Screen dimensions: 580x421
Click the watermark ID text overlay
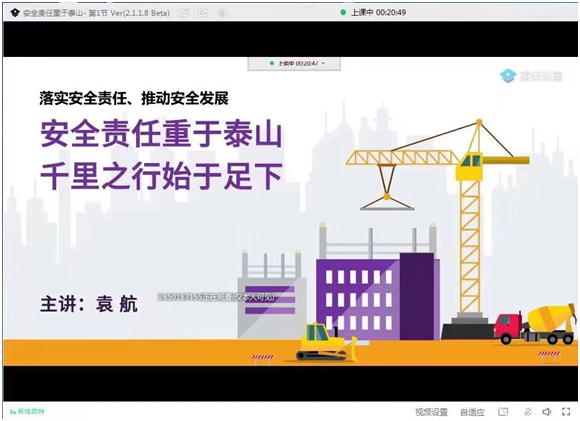click(217, 297)
